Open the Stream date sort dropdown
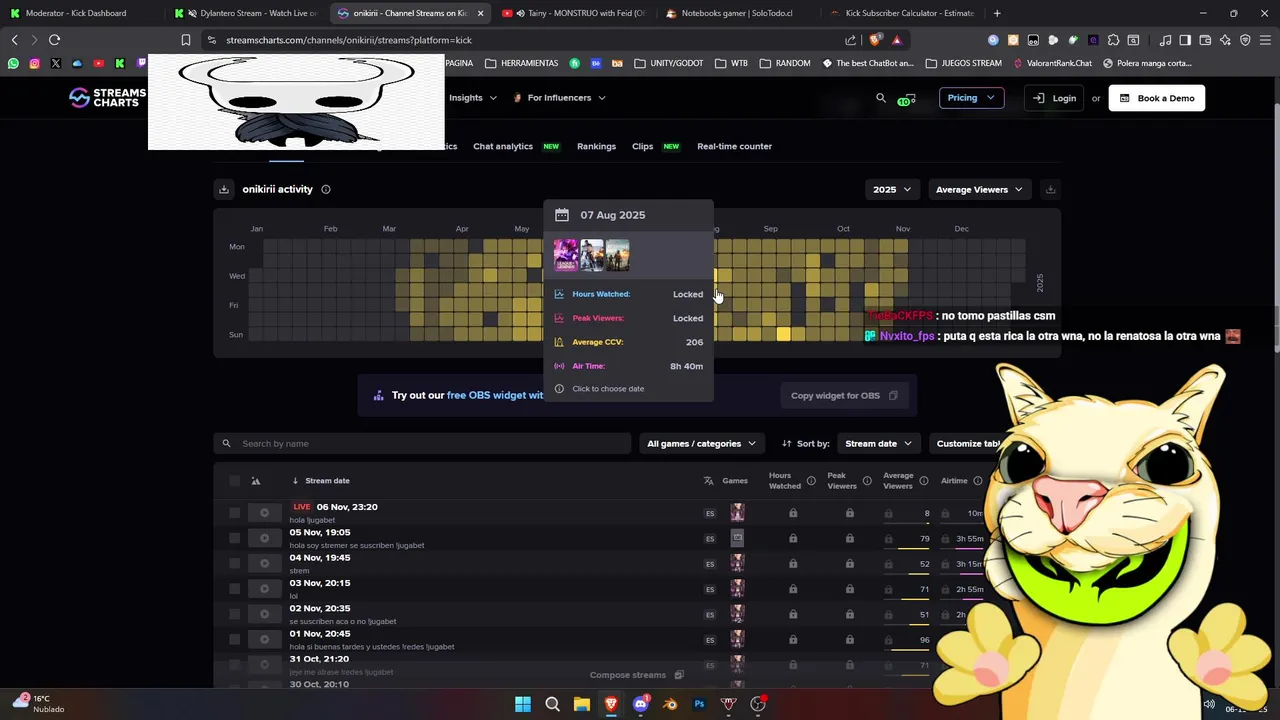 [878, 443]
